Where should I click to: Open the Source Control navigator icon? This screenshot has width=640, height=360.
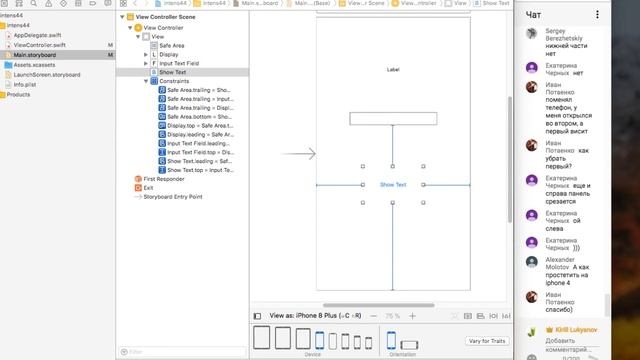(19, 3)
